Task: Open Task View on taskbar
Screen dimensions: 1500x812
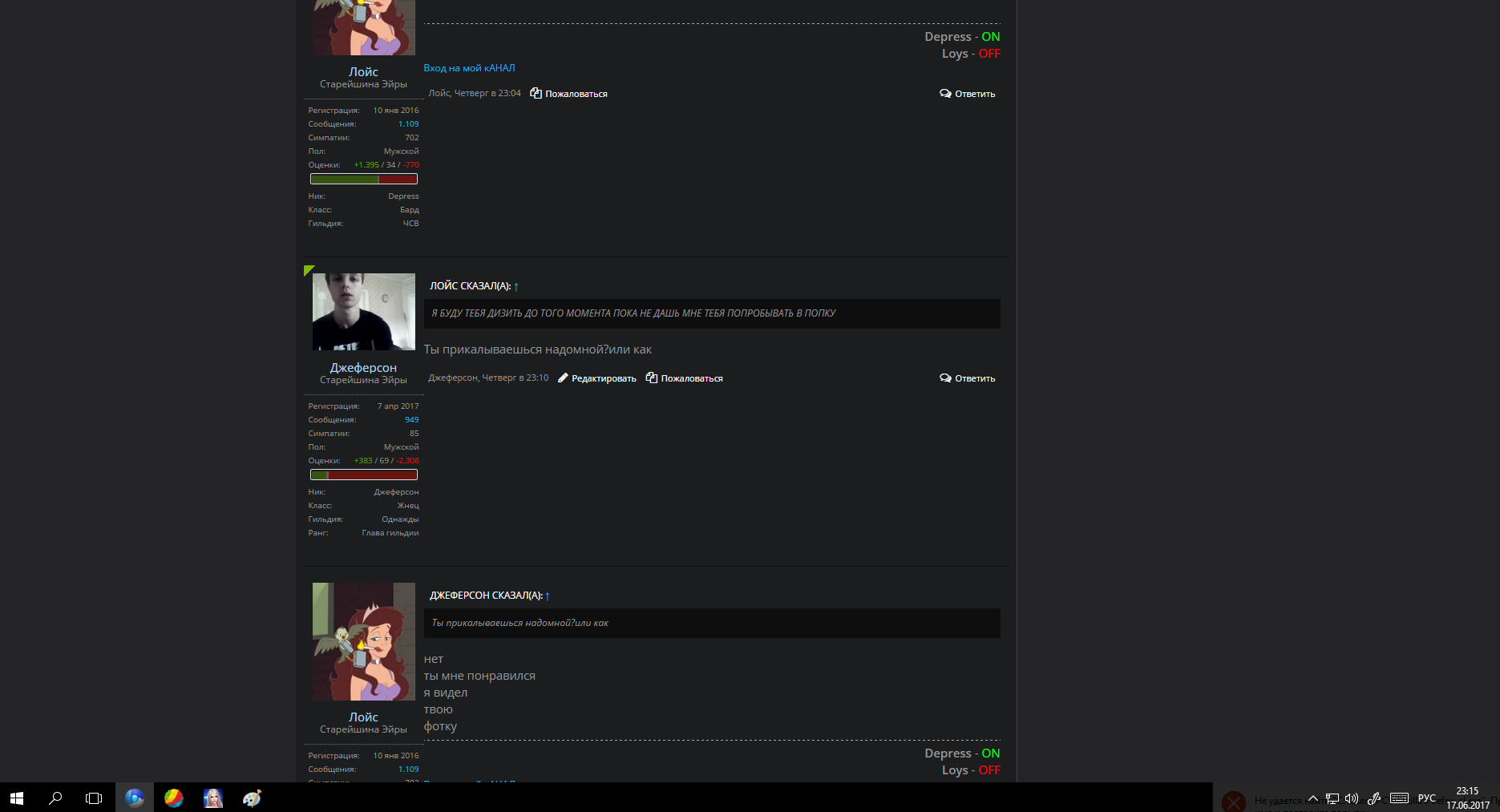Action: pyautogui.click(x=94, y=798)
